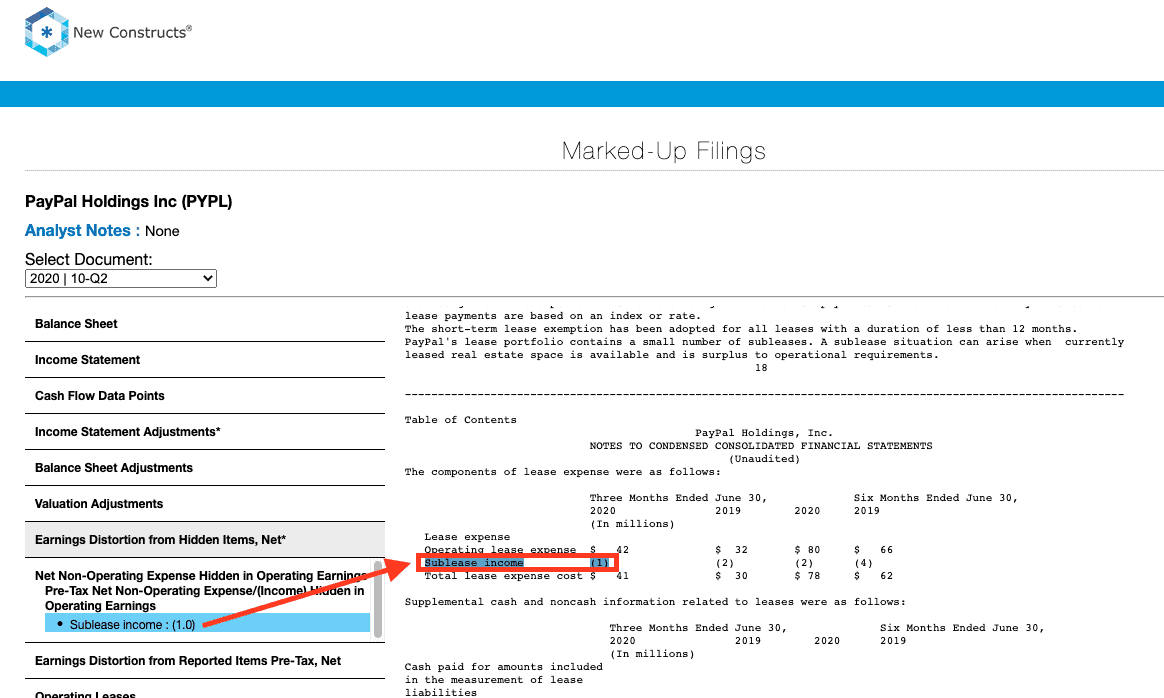This screenshot has width=1164, height=698.
Task: Click the Lease expense label in filing table
Action: tap(467, 537)
